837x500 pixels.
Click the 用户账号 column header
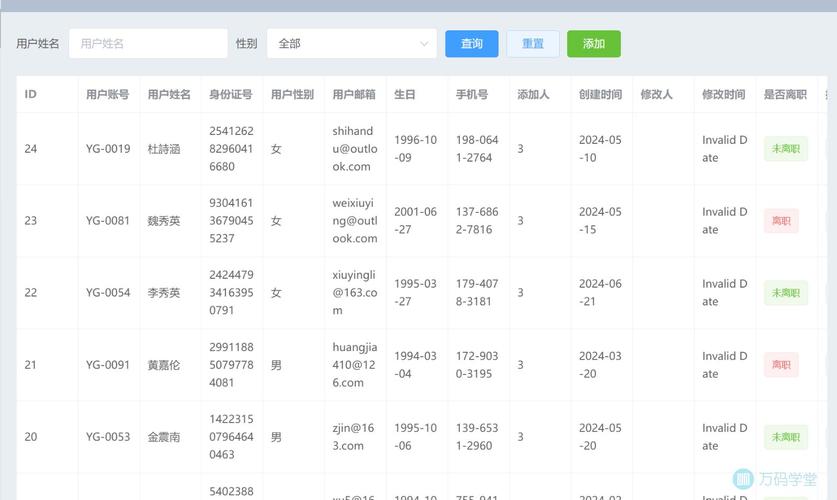click(107, 94)
